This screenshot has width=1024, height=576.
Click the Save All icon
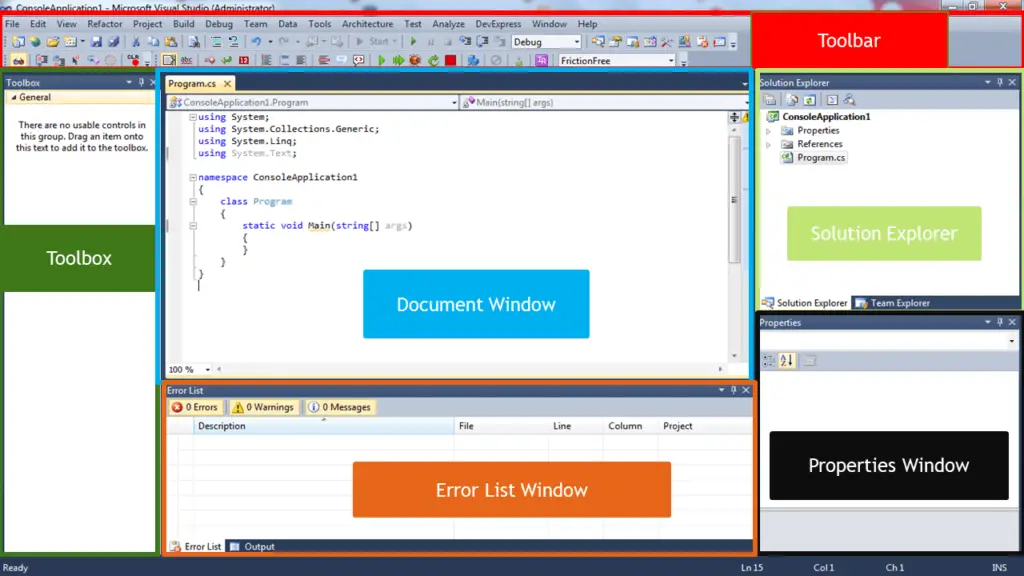pos(113,42)
